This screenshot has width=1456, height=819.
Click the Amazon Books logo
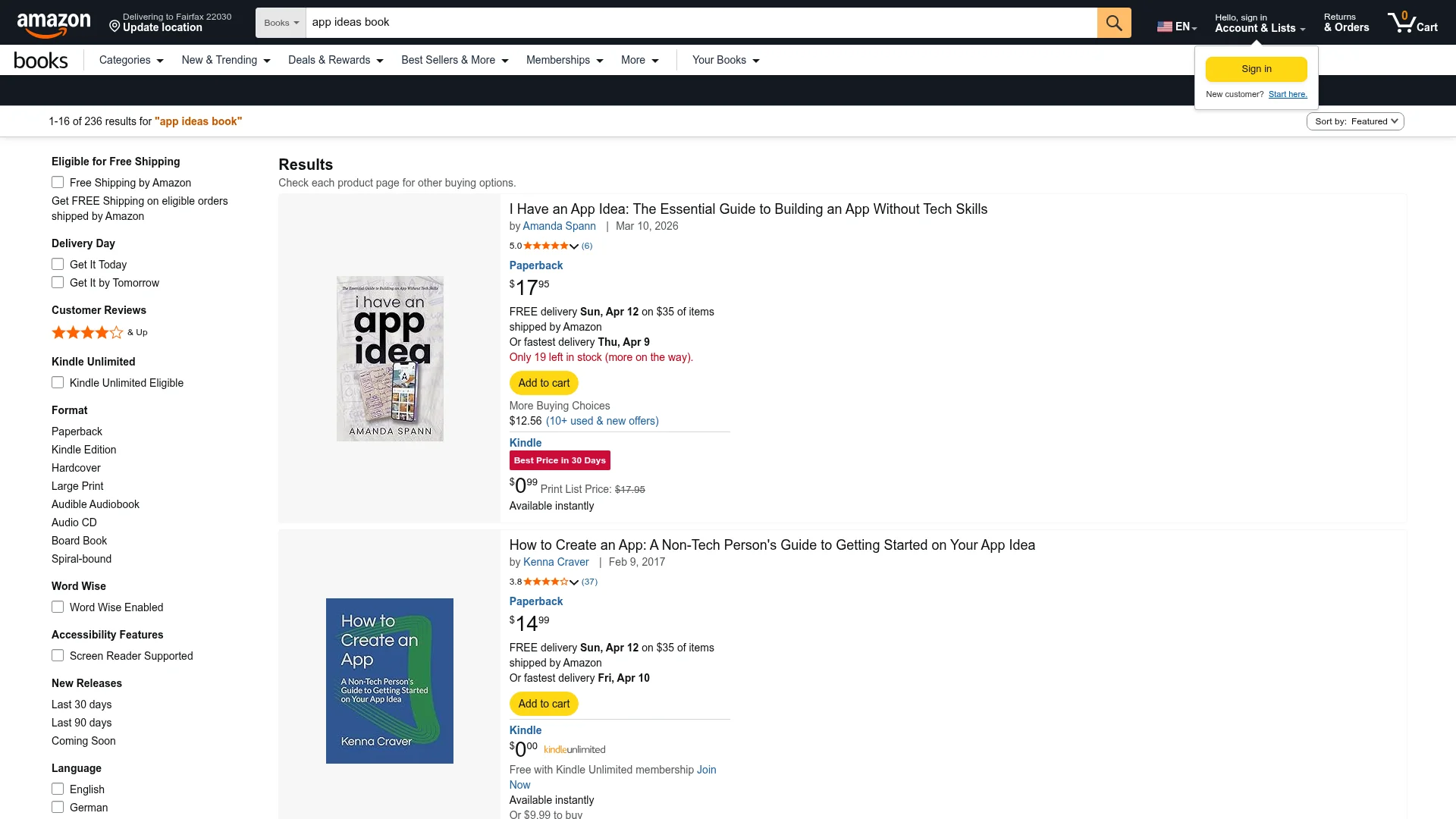click(40, 60)
